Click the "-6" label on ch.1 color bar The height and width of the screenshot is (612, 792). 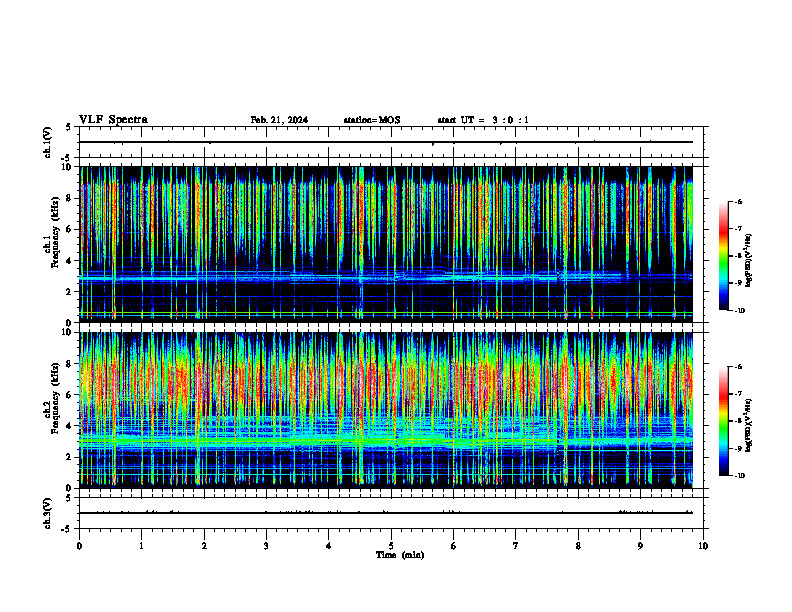738,201
